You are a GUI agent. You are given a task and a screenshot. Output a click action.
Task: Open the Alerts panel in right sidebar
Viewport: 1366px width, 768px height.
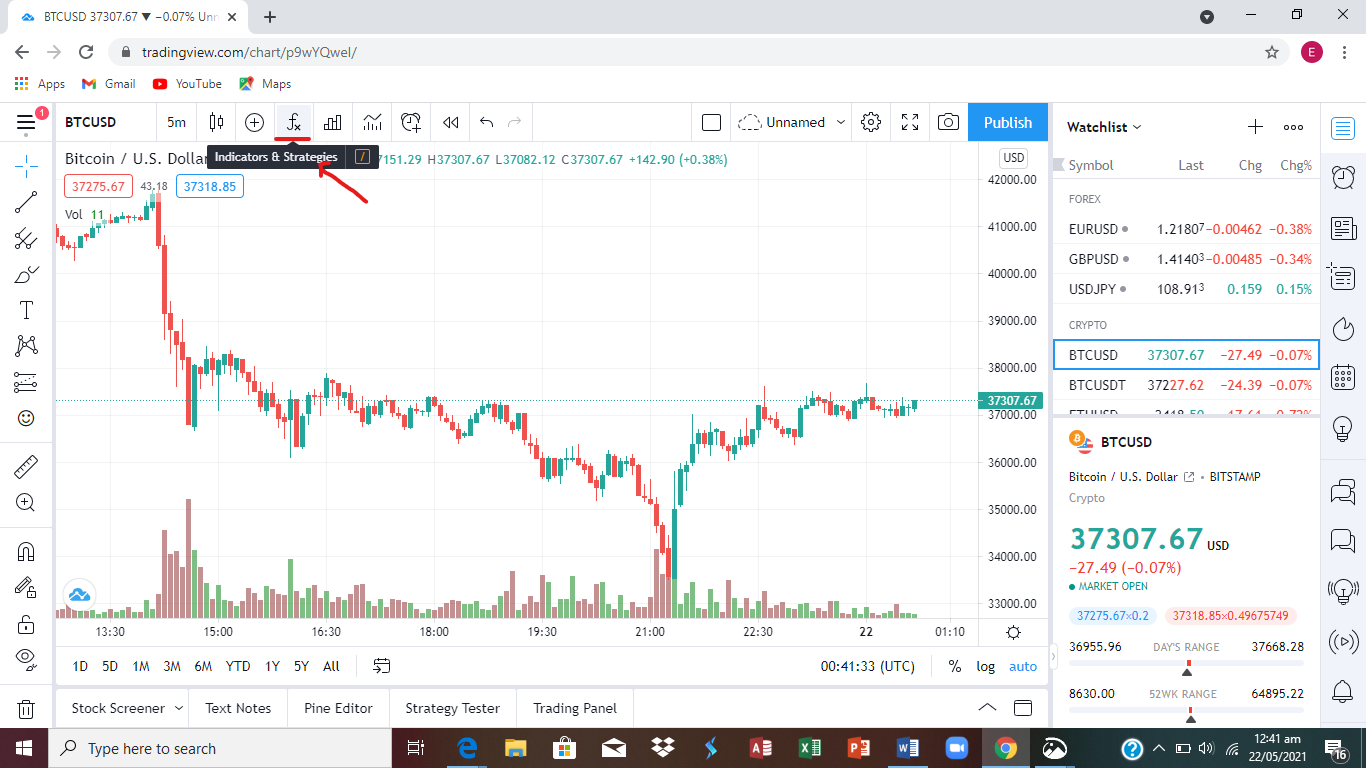[x=1343, y=177]
